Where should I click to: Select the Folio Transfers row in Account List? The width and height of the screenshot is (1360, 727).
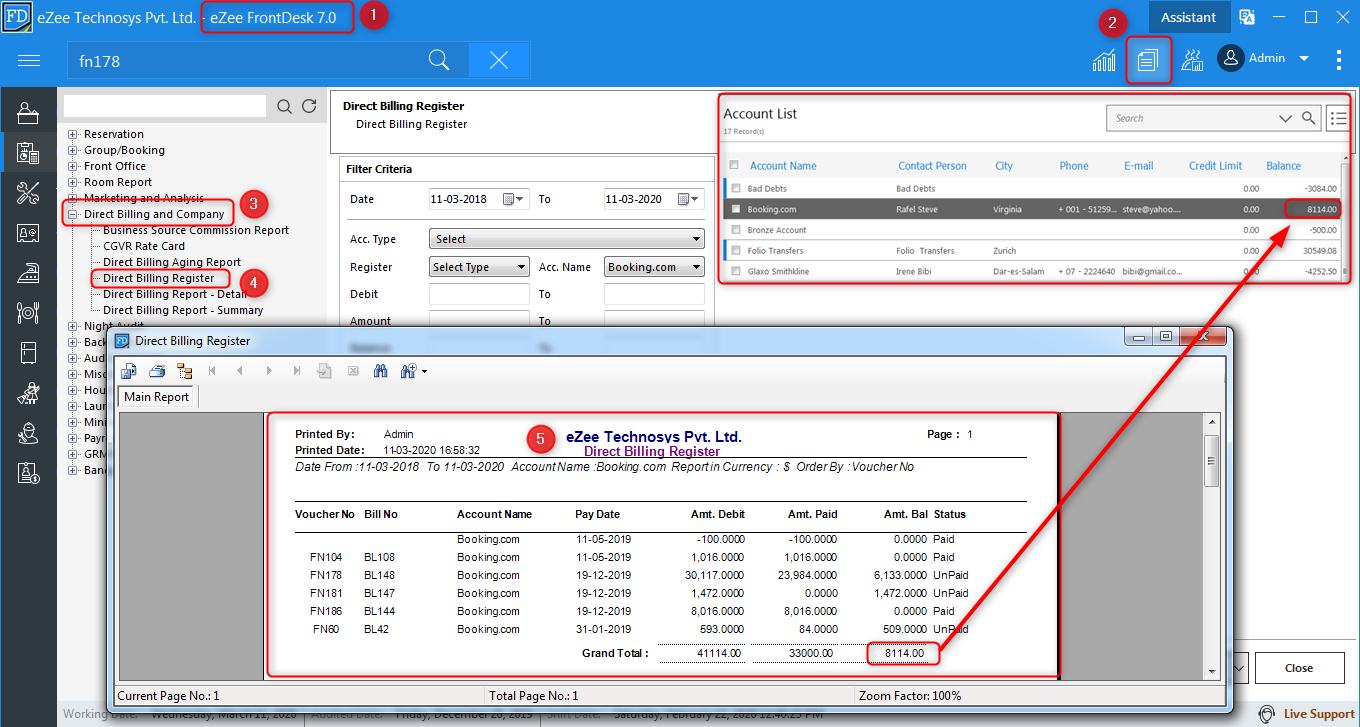coord(1033,250)
